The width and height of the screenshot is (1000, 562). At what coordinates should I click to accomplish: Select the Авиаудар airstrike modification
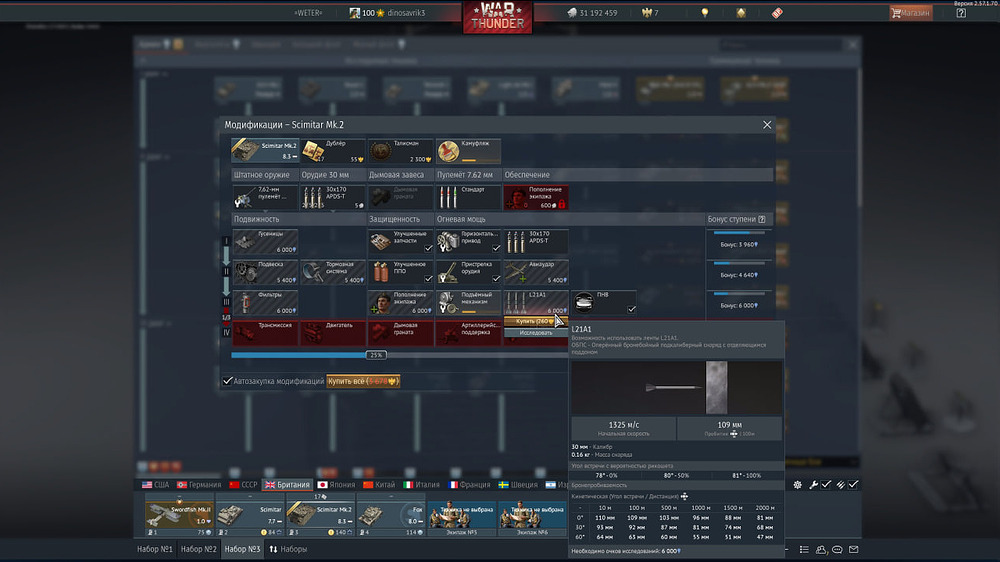click(535, 272)
